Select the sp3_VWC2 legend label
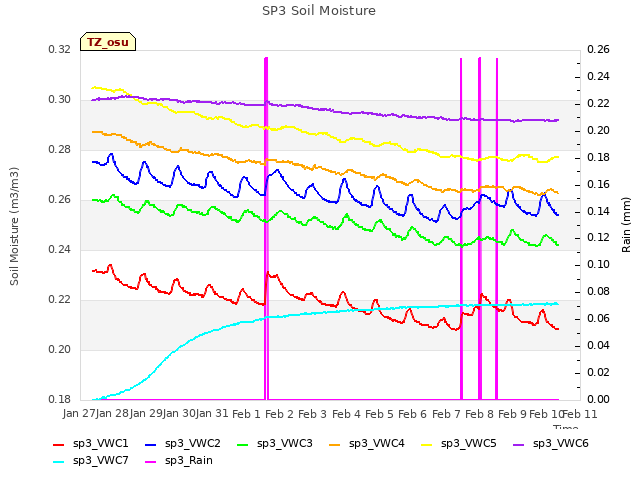Screen dimensions: 640x480 [x=193, y=444]
